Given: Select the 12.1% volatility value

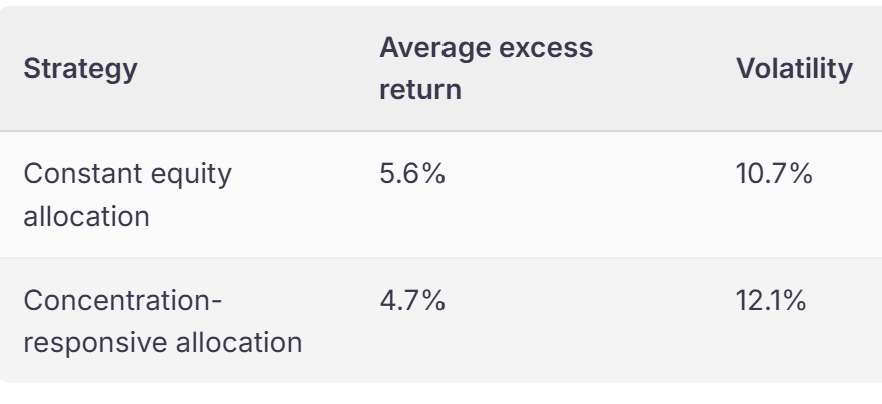Looking at the screenshot, I should tap(771, 300).
